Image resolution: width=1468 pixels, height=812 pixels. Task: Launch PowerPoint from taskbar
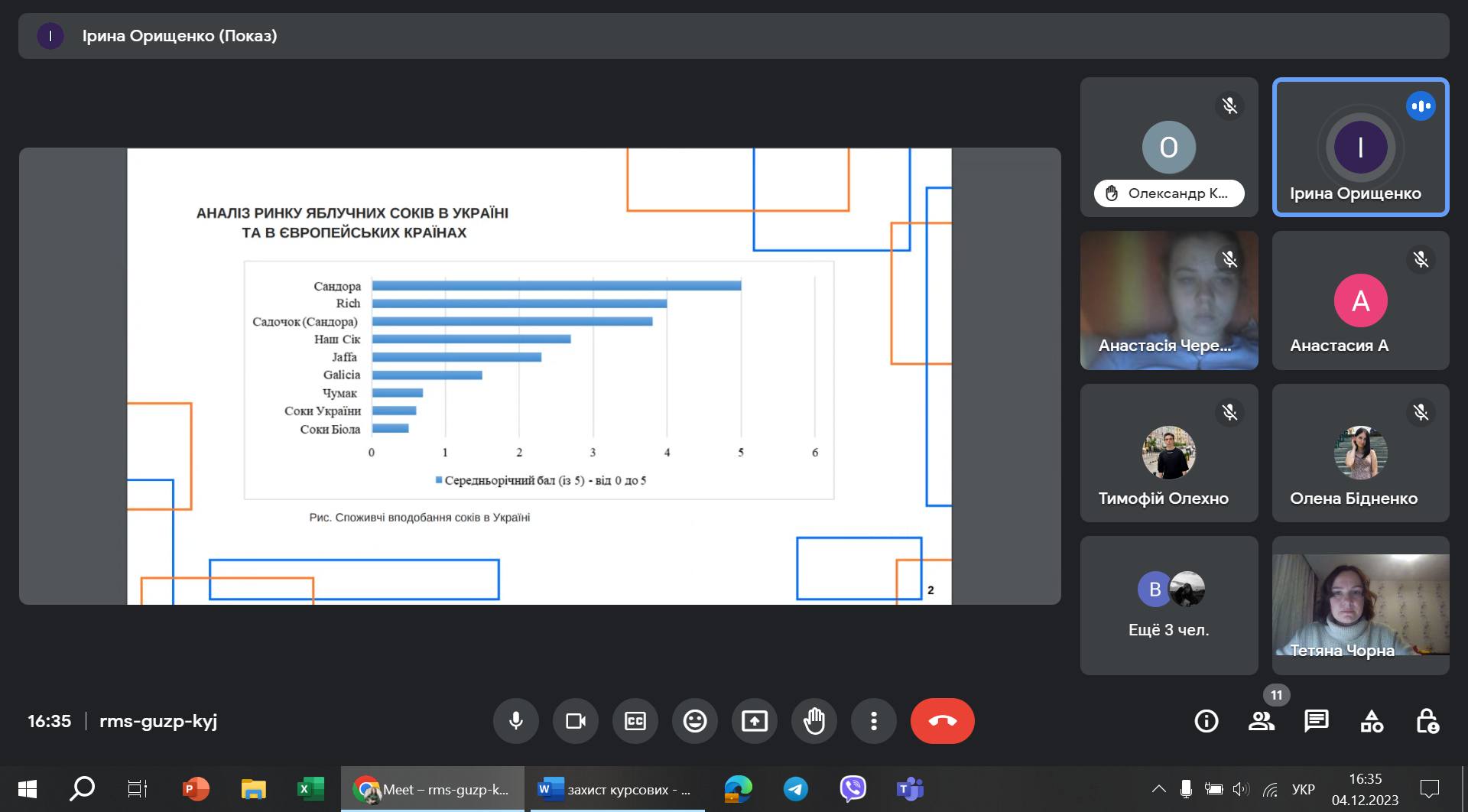196,789
